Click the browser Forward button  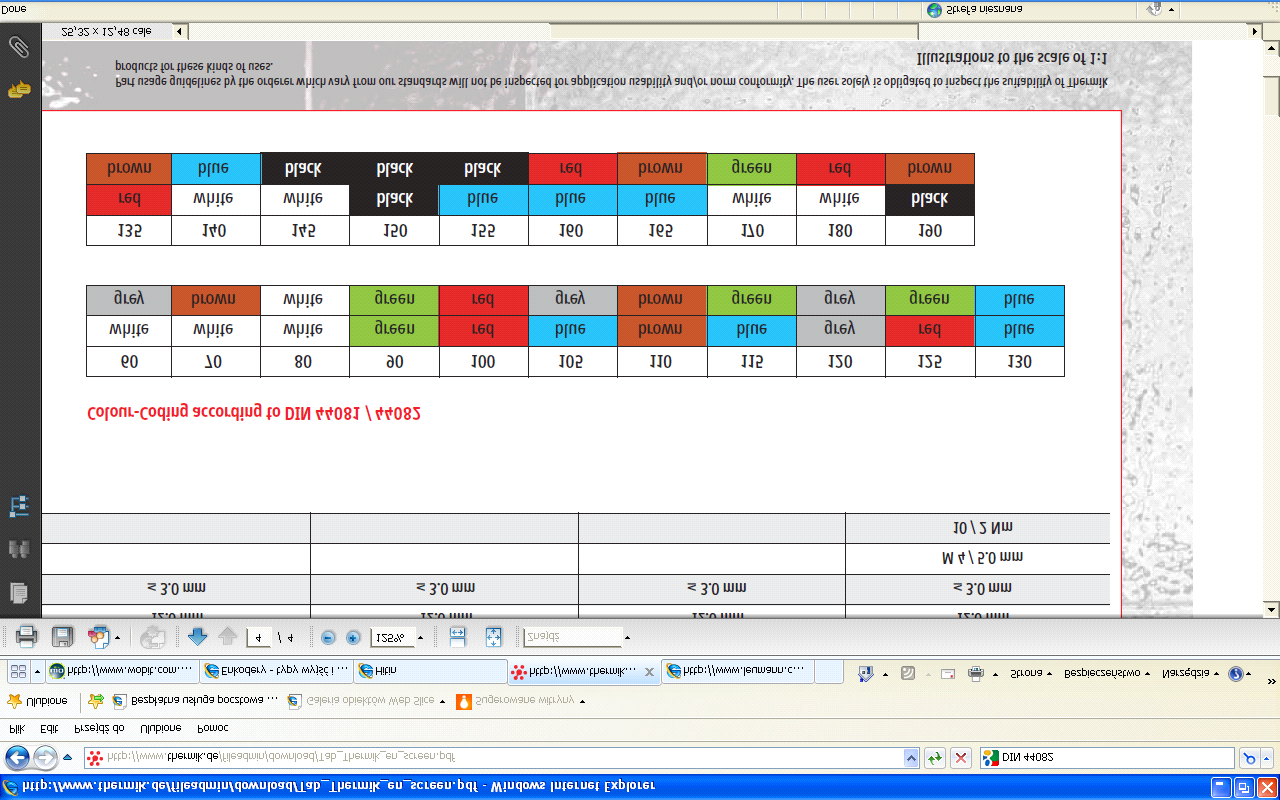tap(45, 757)
